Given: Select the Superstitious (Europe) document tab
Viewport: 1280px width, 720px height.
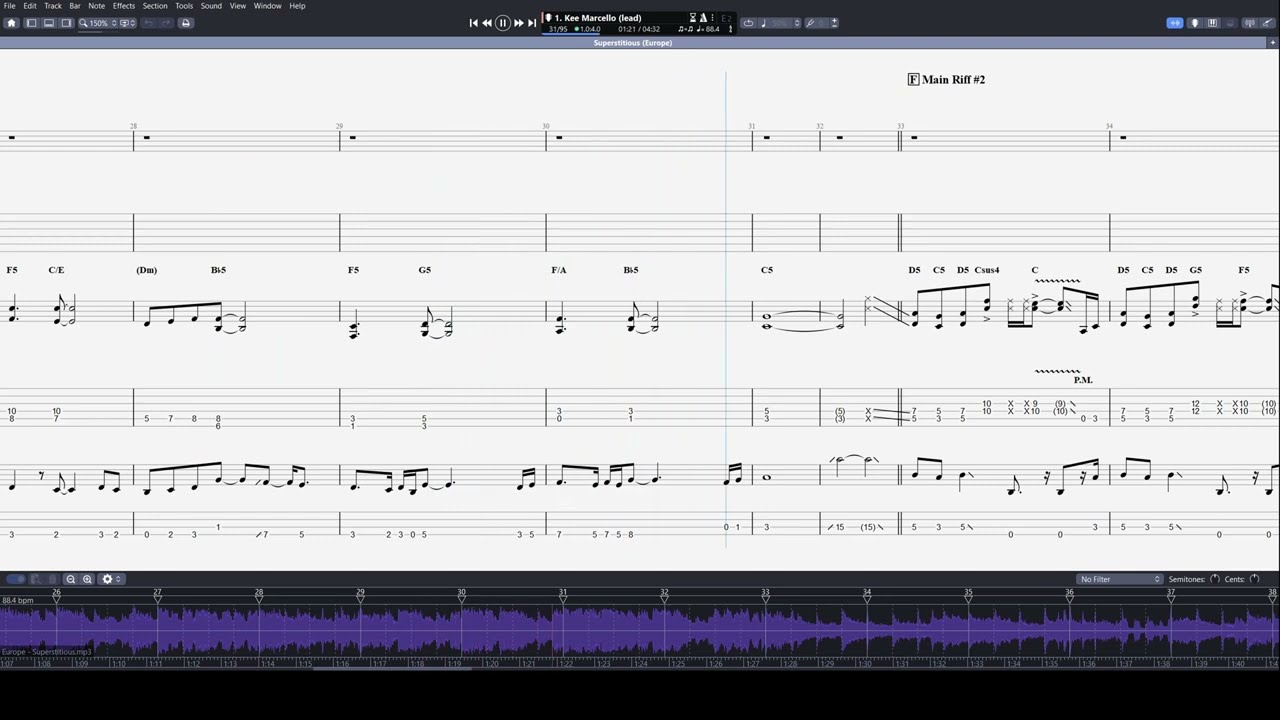Looking at the screenshot, I should pos(632,43).
